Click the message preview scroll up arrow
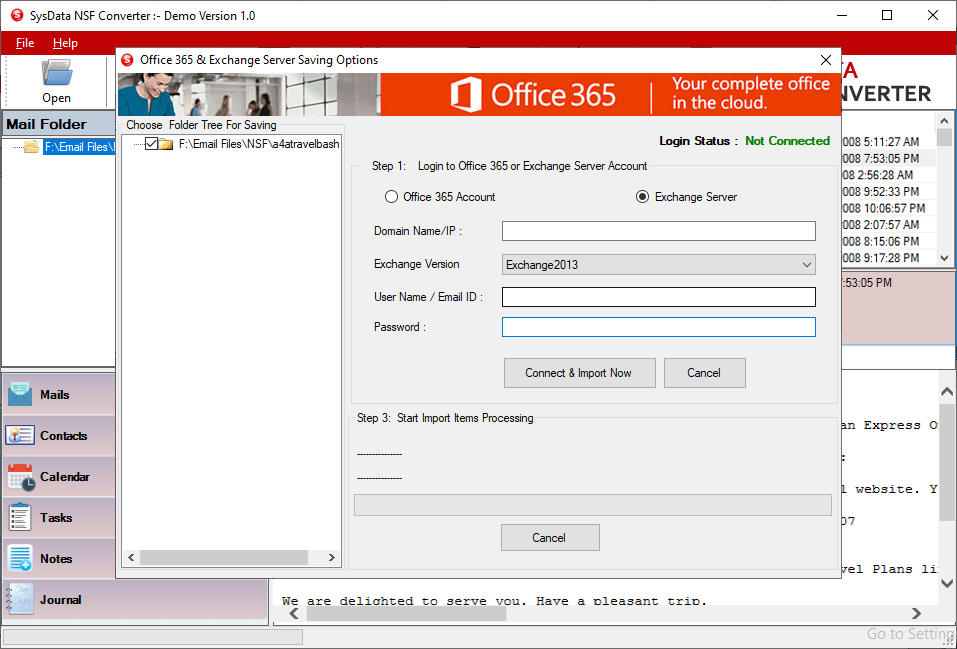 [x=947, y=391]
